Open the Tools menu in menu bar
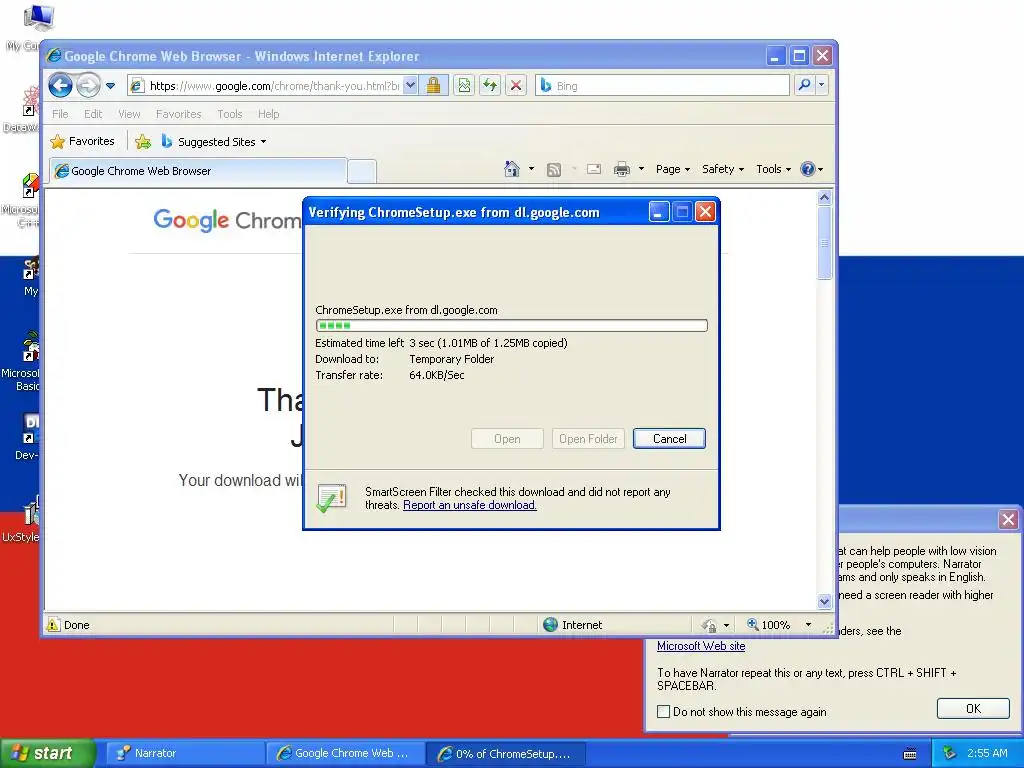Screen dimensions: 1024x768 coord(230,114)
